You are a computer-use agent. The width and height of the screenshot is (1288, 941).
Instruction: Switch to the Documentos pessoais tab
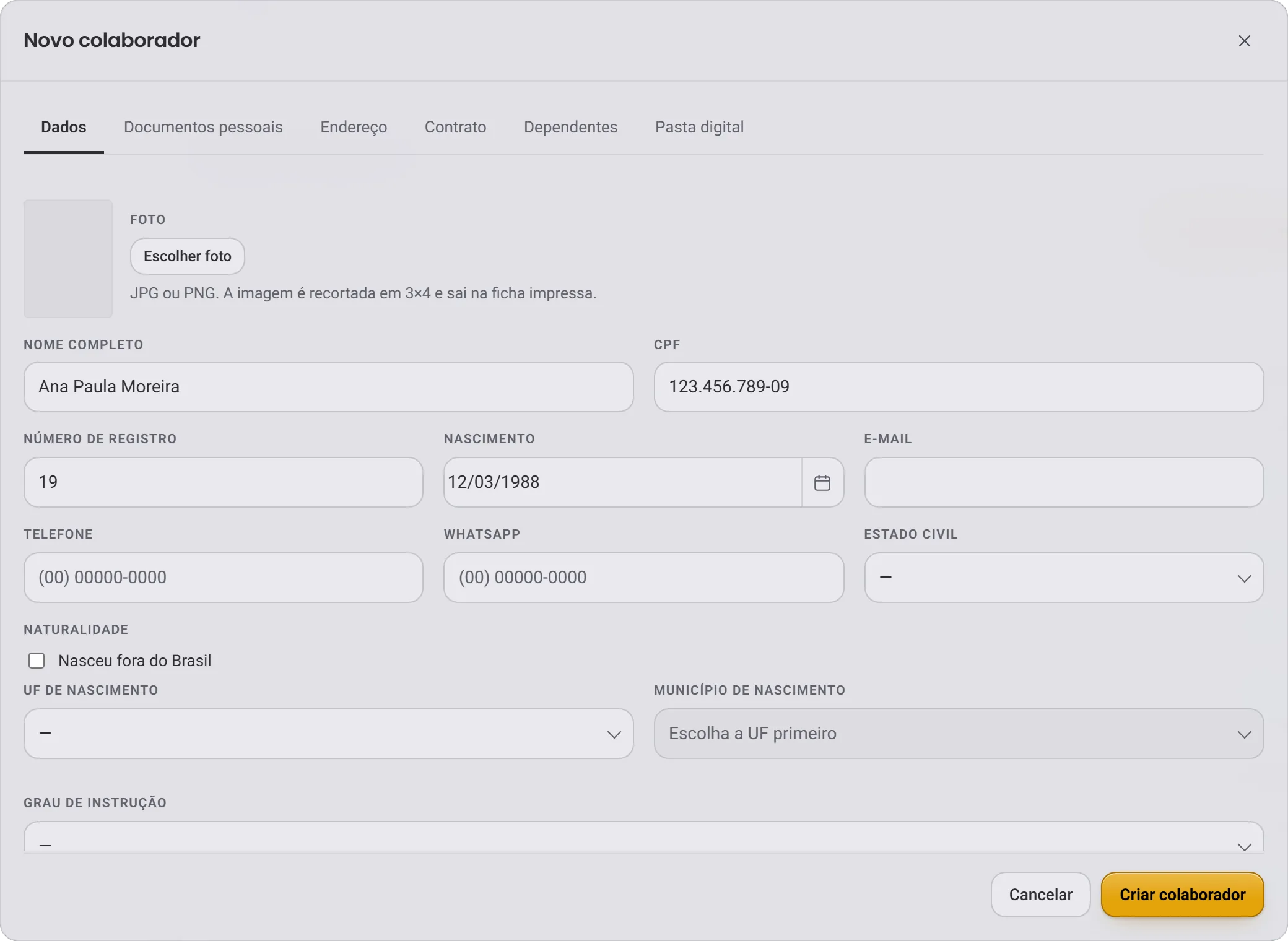[x=203, y=127]
